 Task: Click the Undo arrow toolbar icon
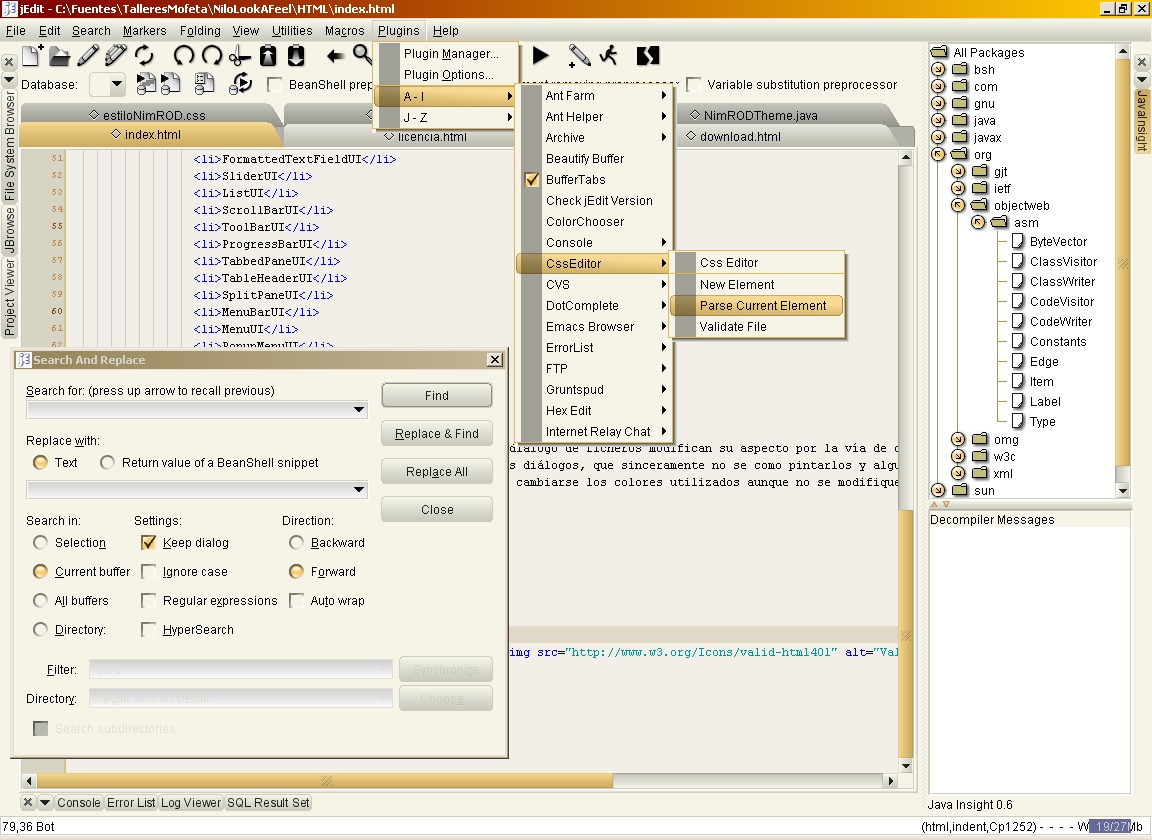pos(184,55)
